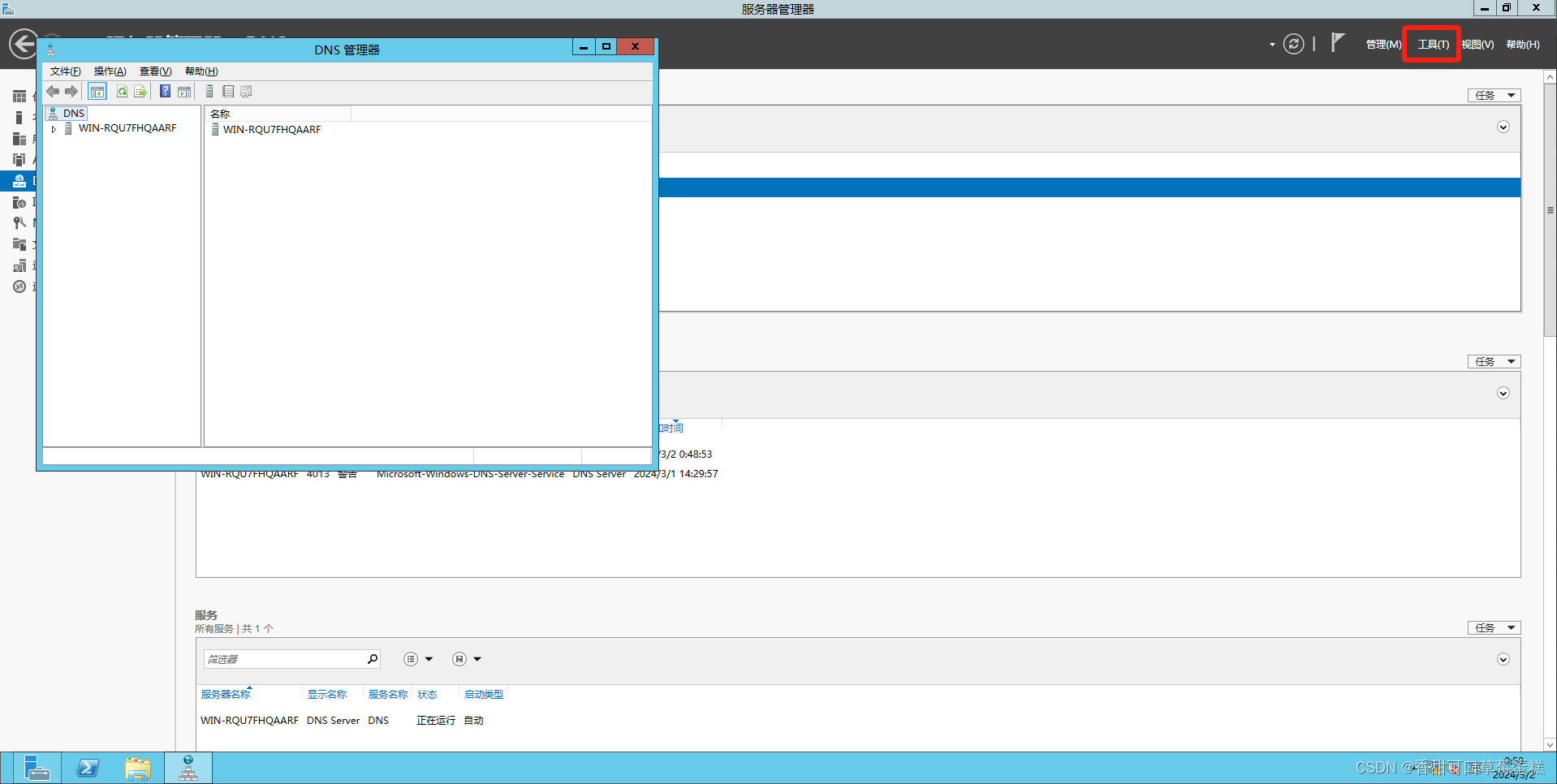Open the top 任务 tasks dropdown
Image resolution: width=1557 pixels, height=784 pixels.
[x=1494, y=96]
